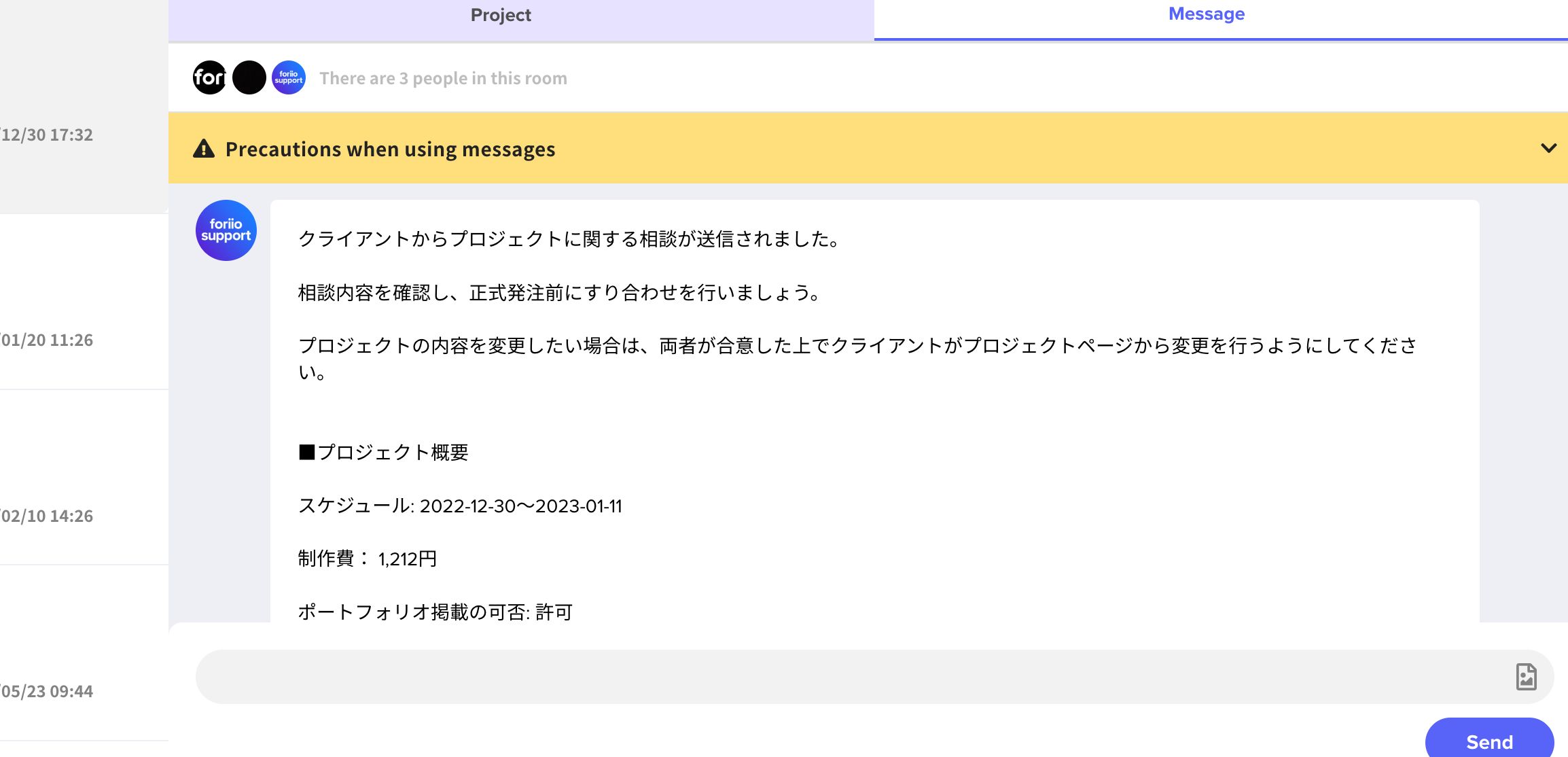Image resolution: width=1568 pixels, height=757 pixels.
Task: Open the conversation dated 12/30 17:32
Action: [x=46, y=135]
